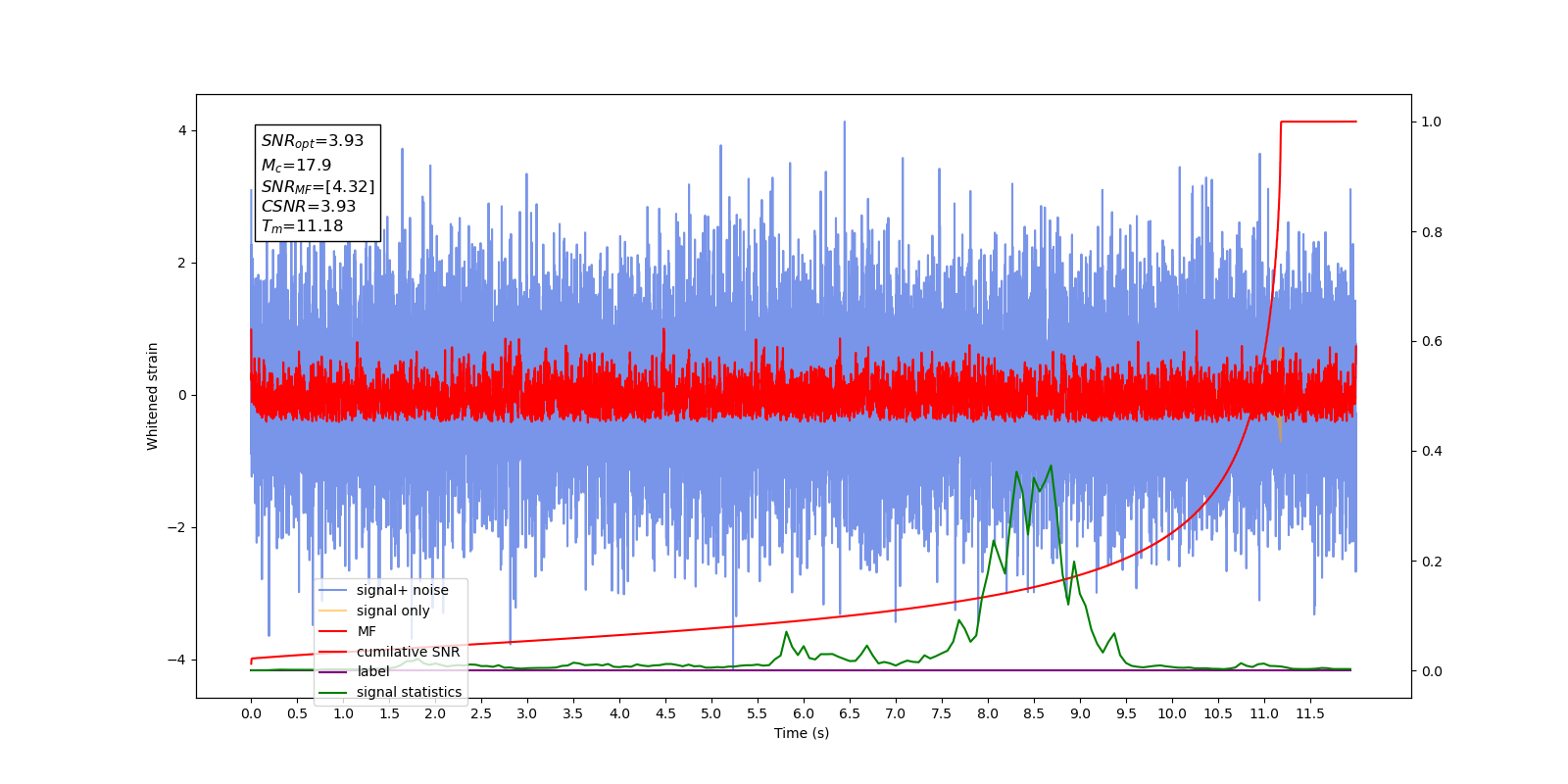
Task: Click the 0.6 tick on right axis
Action: coord(1432,342)
